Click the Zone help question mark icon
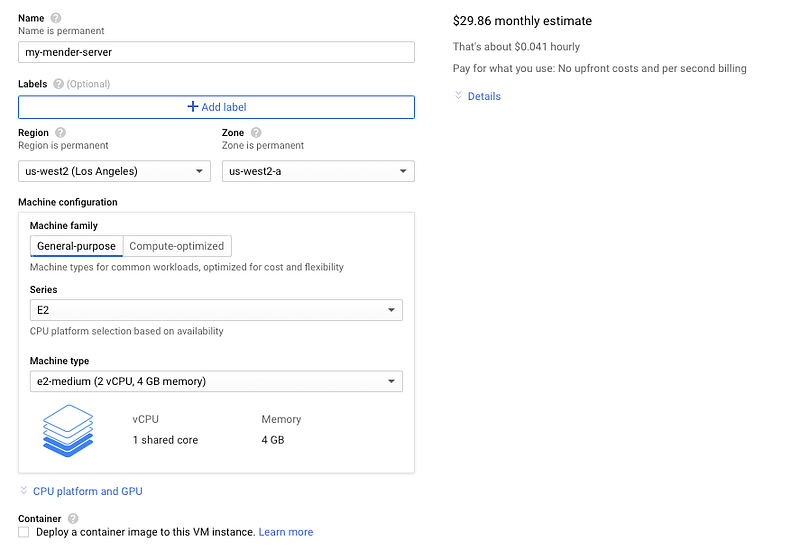This screenshot has width=800, height=549. 256,133
